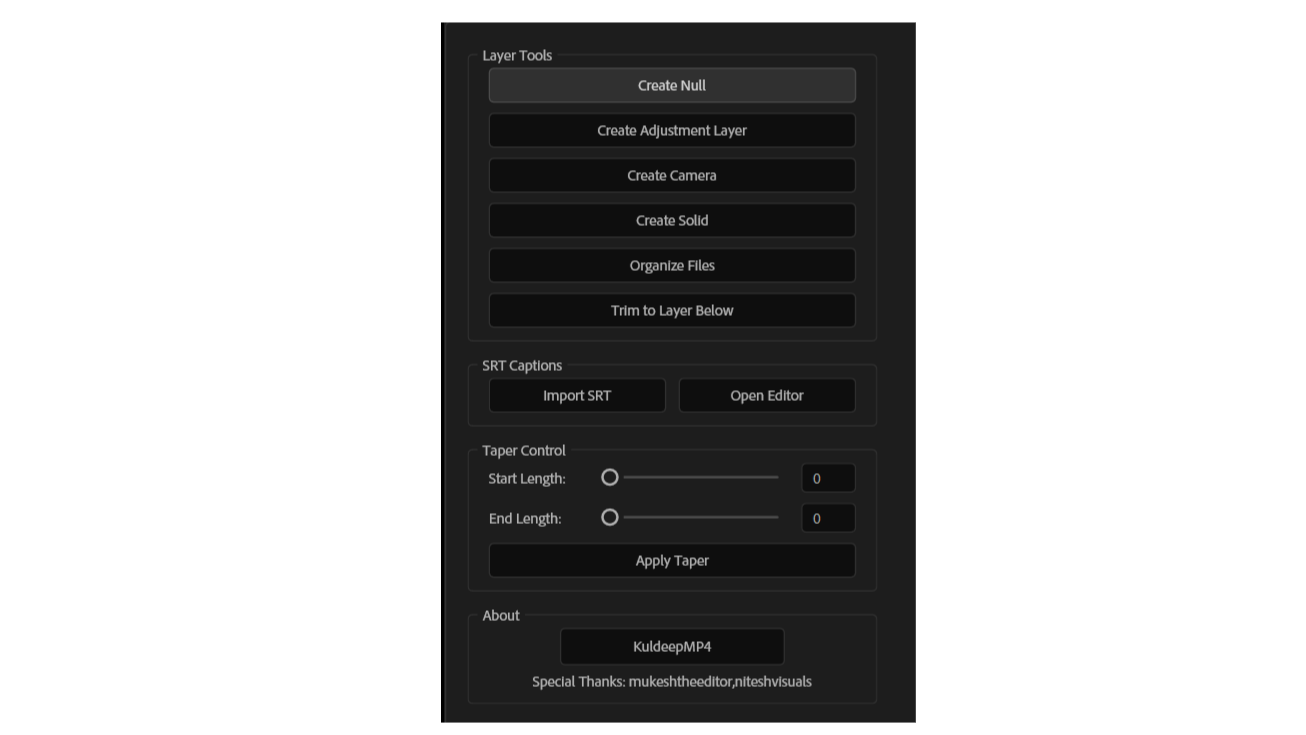Image resolution: width=1306 pixels, height=735 pixels.
Task: Open the KuldeepMP4 about button
Action: pos(671,646)
